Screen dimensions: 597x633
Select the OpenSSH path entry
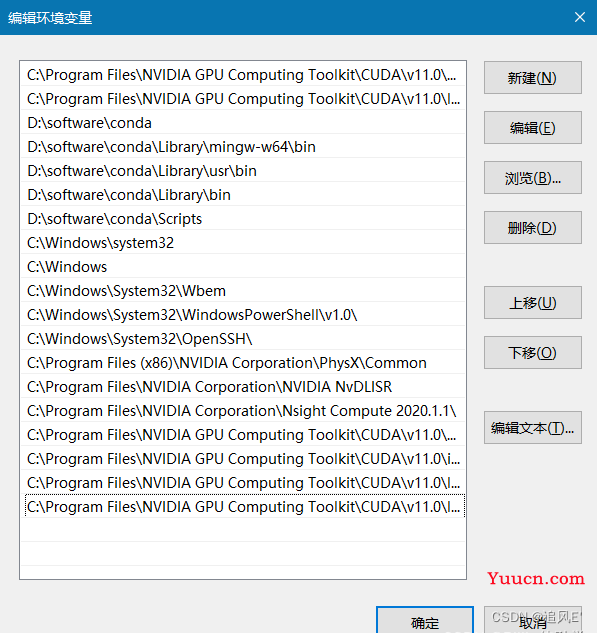pyautogui.click(x=243, y=339)
